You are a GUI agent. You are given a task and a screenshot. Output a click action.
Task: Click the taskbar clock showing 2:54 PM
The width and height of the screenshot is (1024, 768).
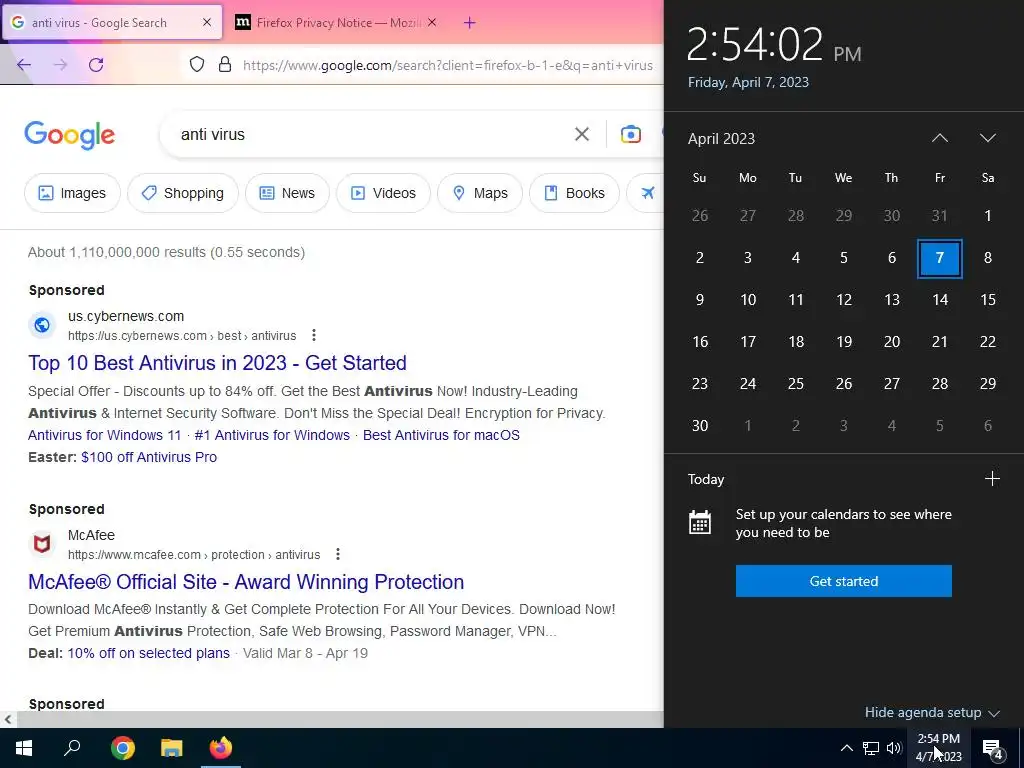click(x=938, y=748)
